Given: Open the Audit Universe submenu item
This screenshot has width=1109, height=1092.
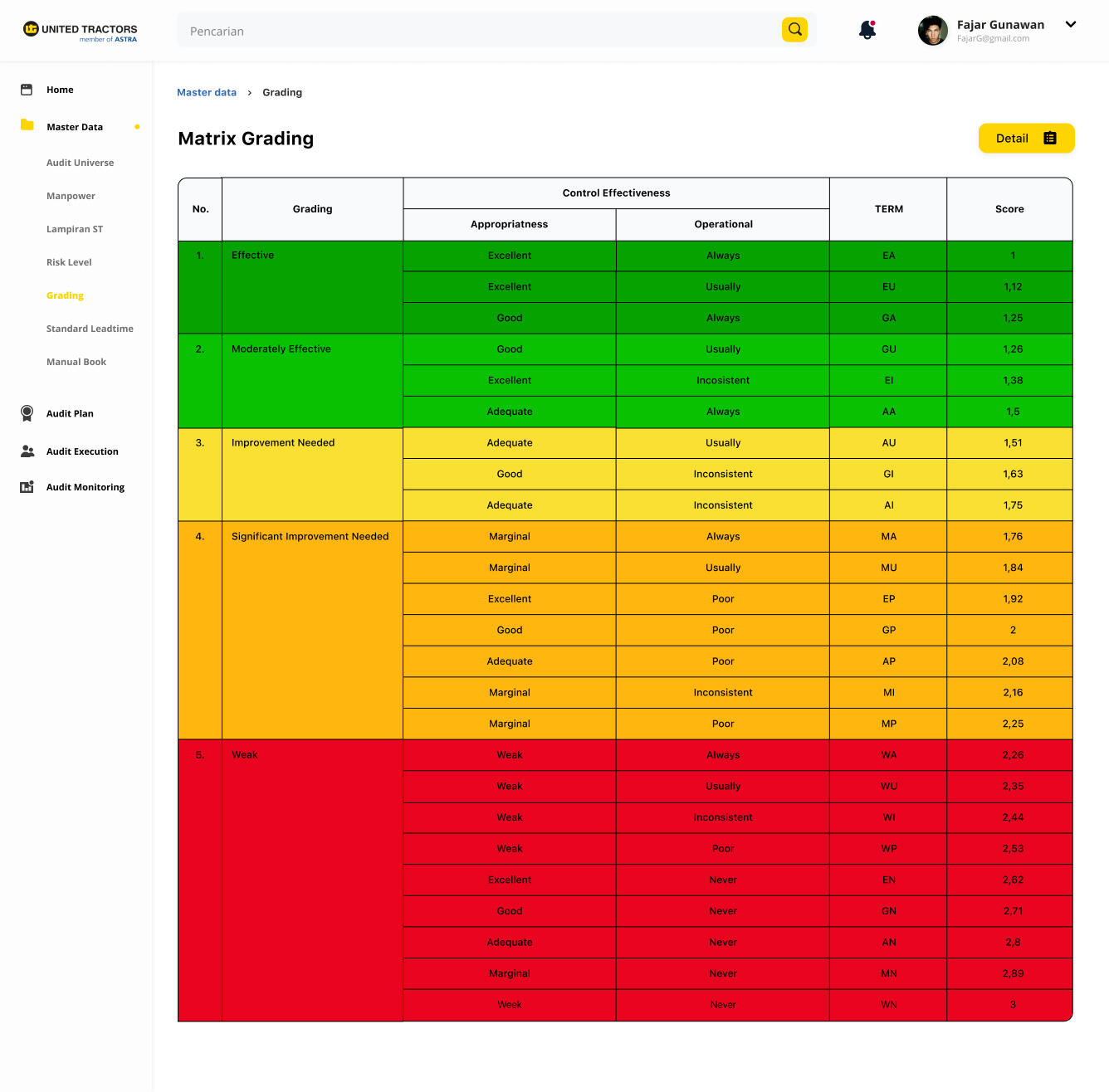Looking at the screenshot, I should pyautogui.click(x=81, y=163).
